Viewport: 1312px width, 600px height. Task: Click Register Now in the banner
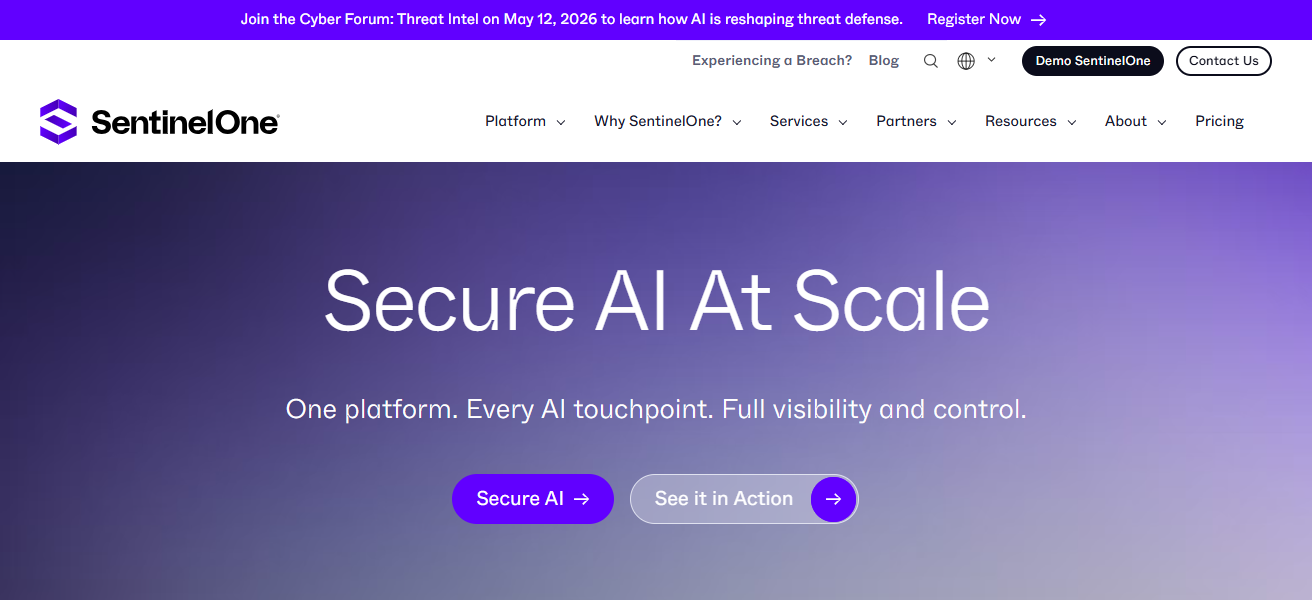tap(974, 19)
